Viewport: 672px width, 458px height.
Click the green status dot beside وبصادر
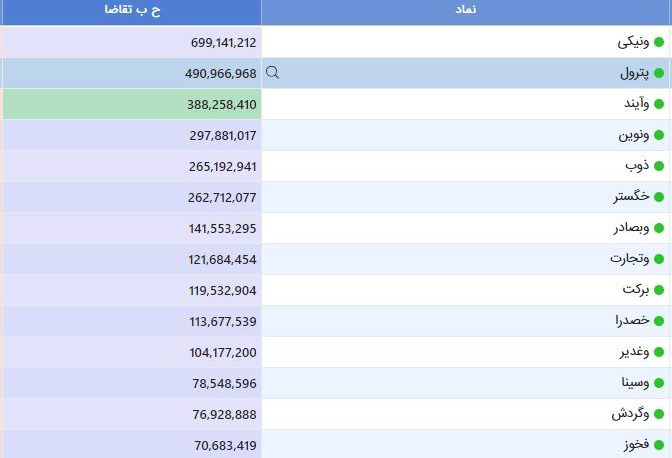tap(659, 228)
